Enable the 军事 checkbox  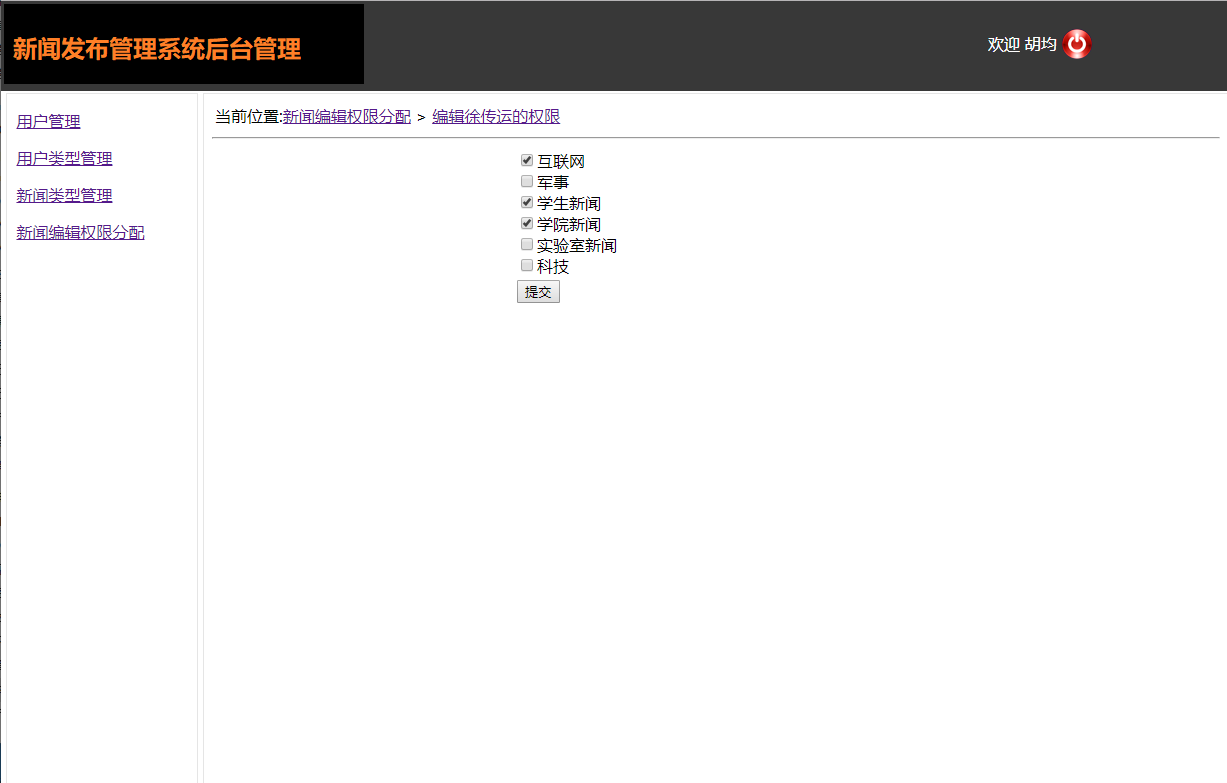pyautogui.click(x=526, y=181)
